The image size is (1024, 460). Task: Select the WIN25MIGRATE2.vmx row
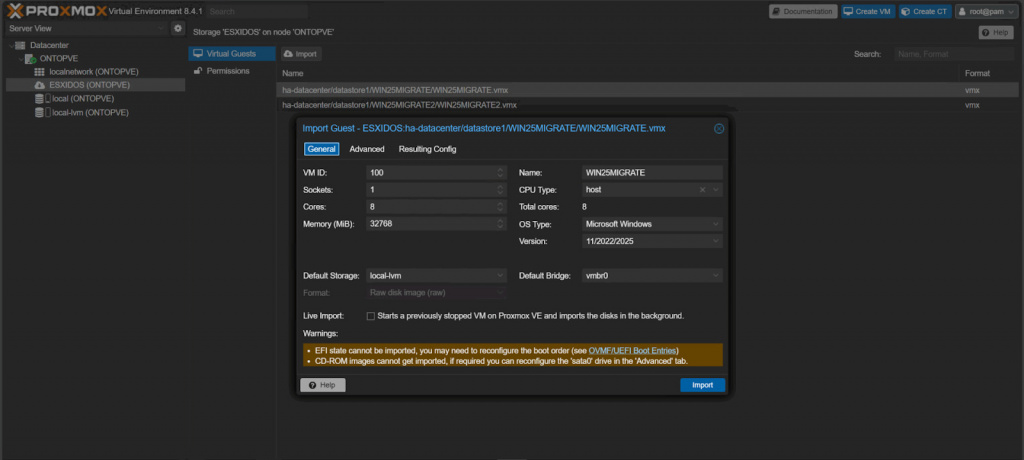[x=648, y=105]
